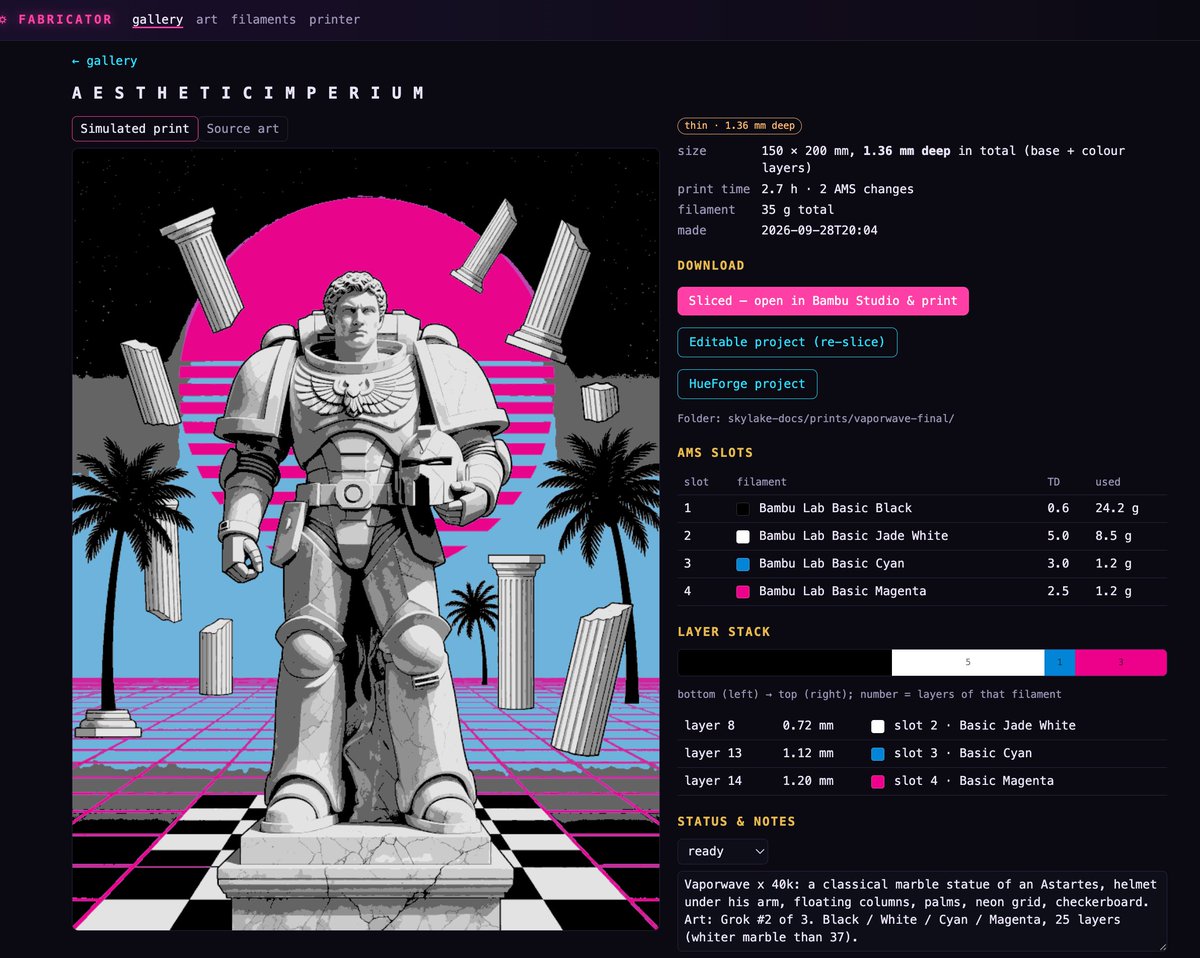This screenshot has height=958, width=1200.
Task: Click the Bambu Lab Basic Black filament name
Action: (835, 508)
